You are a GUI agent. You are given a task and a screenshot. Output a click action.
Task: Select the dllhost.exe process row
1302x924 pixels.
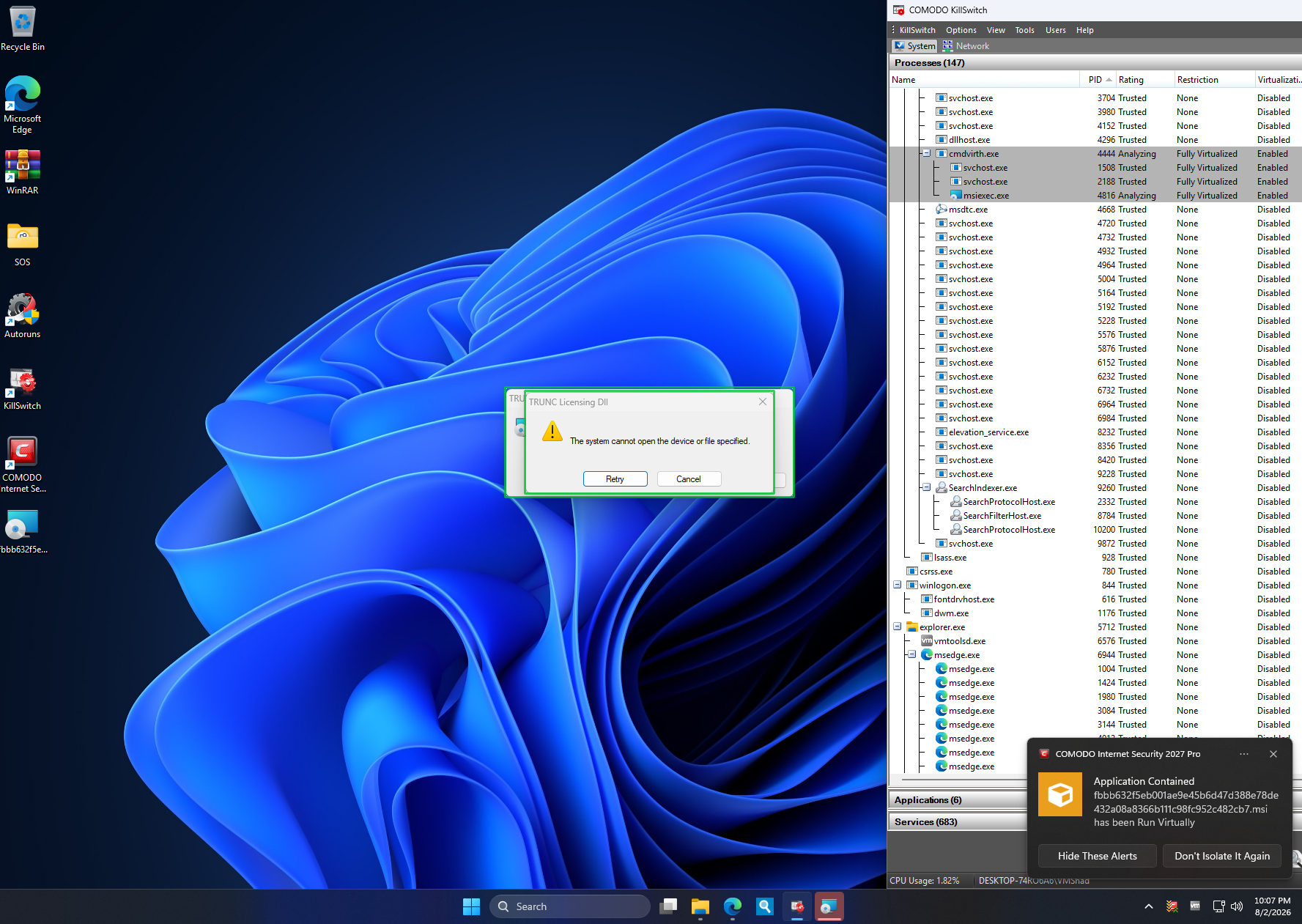(1095, 140)
